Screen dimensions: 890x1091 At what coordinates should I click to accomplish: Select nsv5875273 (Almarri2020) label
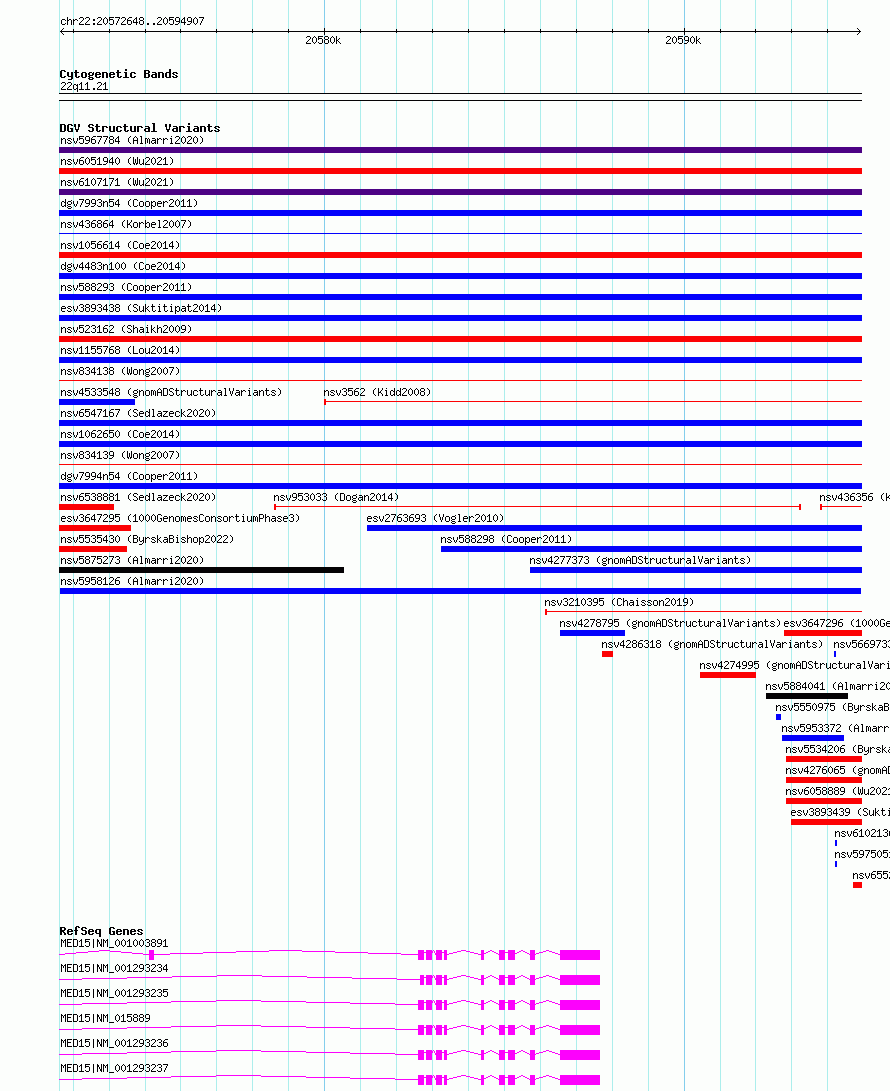[x=132, y=560]
